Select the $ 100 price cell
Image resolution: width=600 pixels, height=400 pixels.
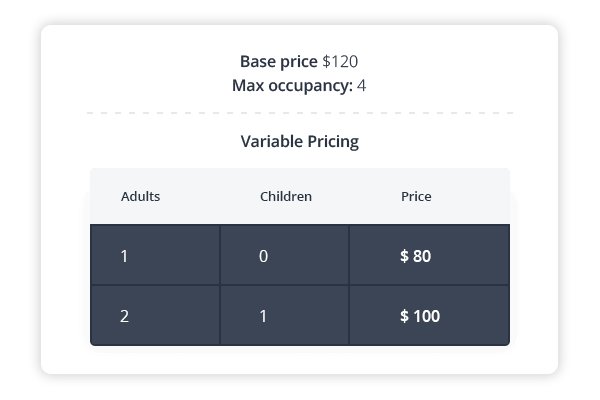[x=428, y=316]
